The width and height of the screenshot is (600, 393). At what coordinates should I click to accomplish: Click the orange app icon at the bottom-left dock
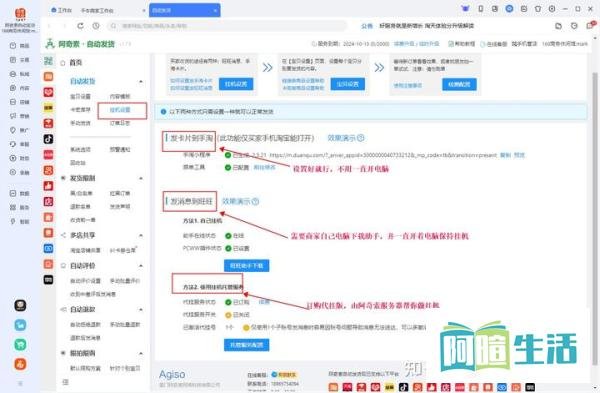click(x=20, y=364)
